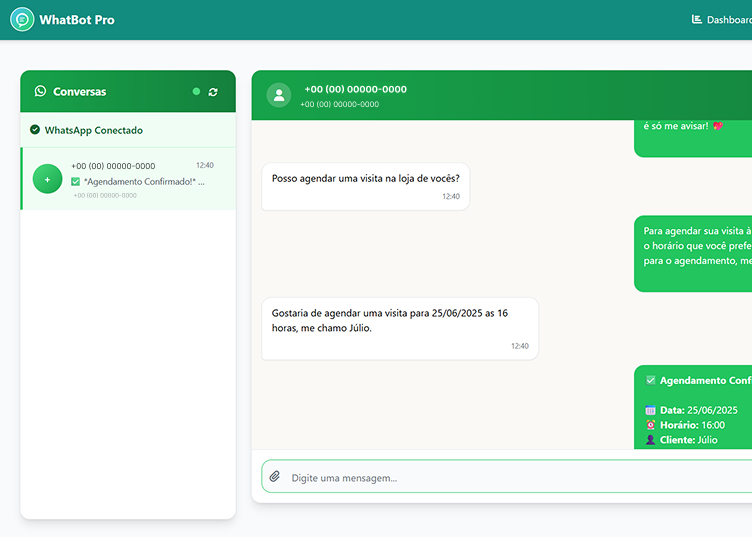
Task: Open the Dashboard menu item
Action: (x=721, y=20)
